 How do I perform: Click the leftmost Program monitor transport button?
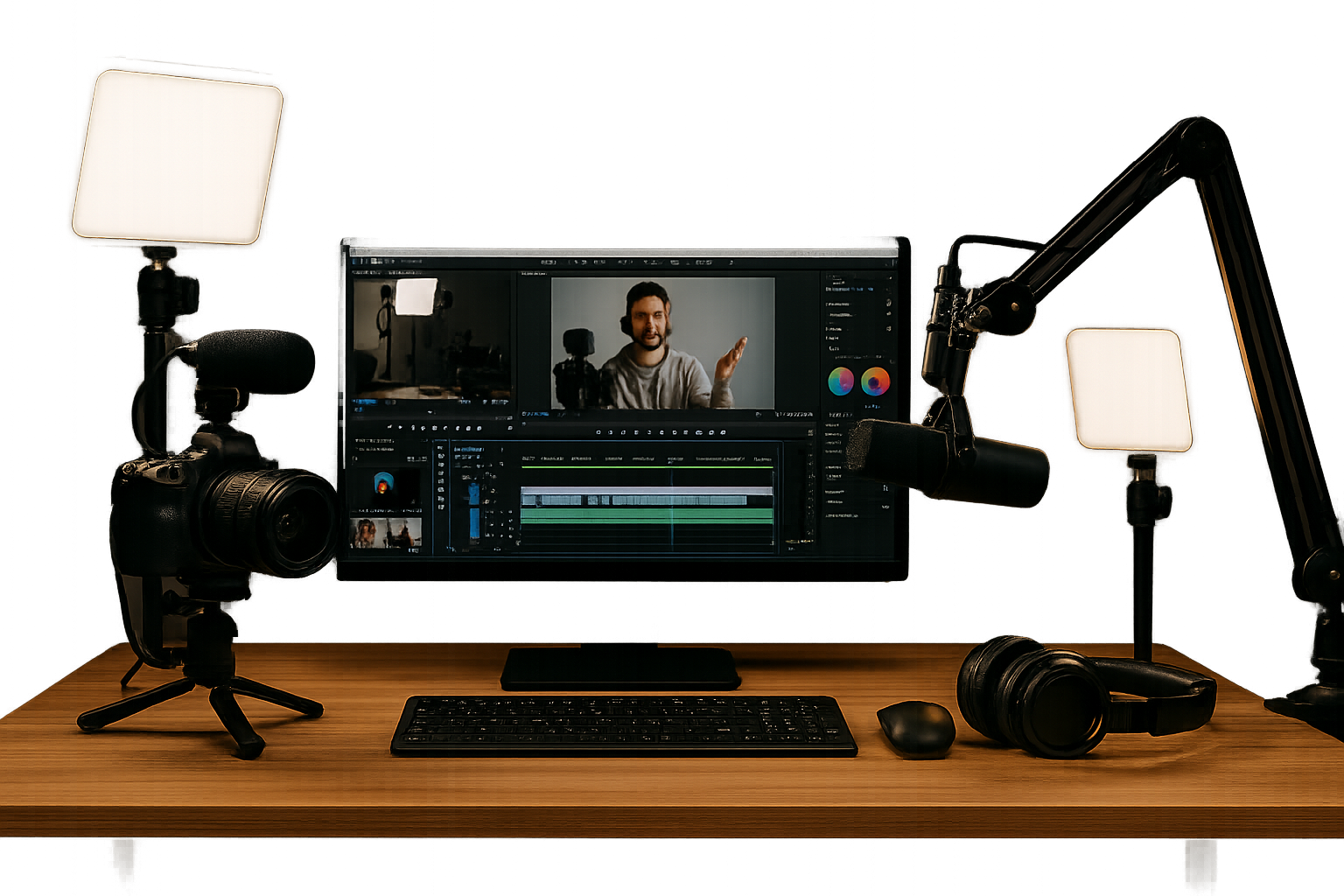[598, 432]
